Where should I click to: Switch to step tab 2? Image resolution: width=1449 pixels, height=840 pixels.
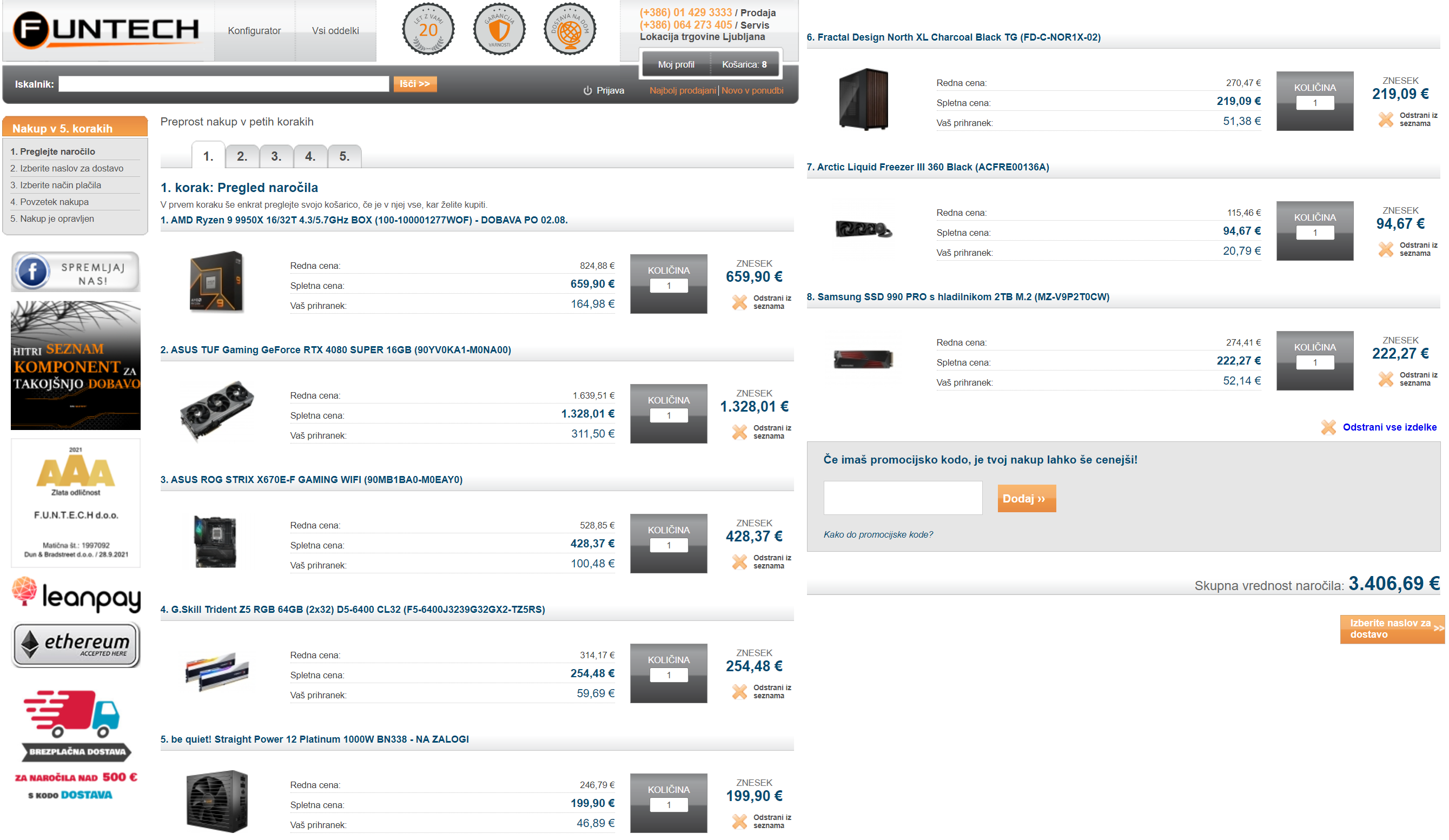242,156
